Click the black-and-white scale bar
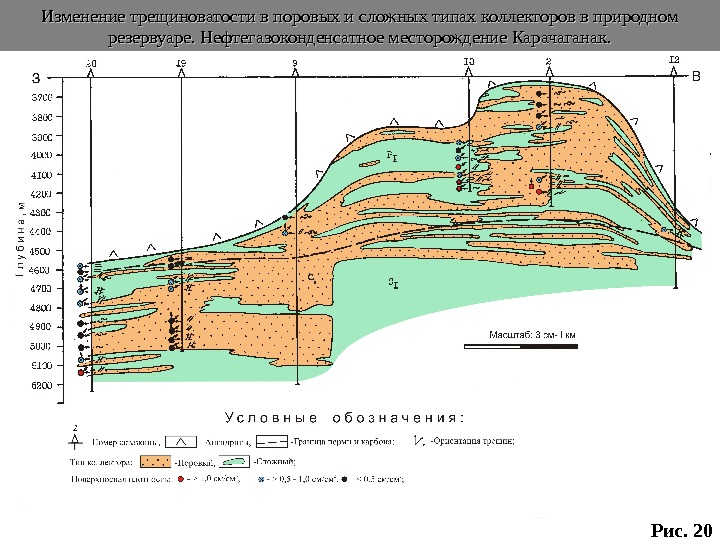 click(521, 347)
